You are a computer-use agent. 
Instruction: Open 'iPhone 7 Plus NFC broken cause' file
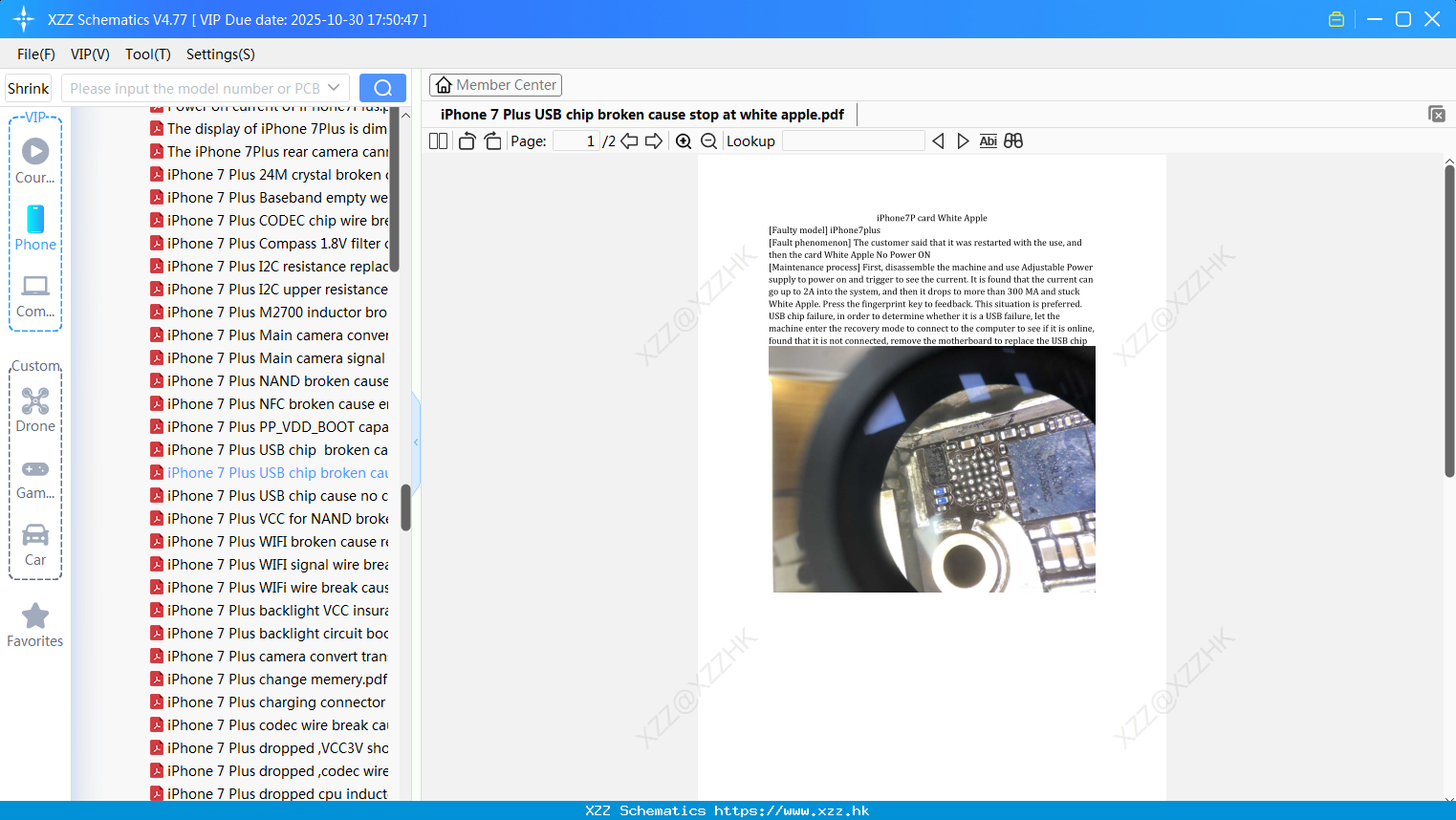269,404
